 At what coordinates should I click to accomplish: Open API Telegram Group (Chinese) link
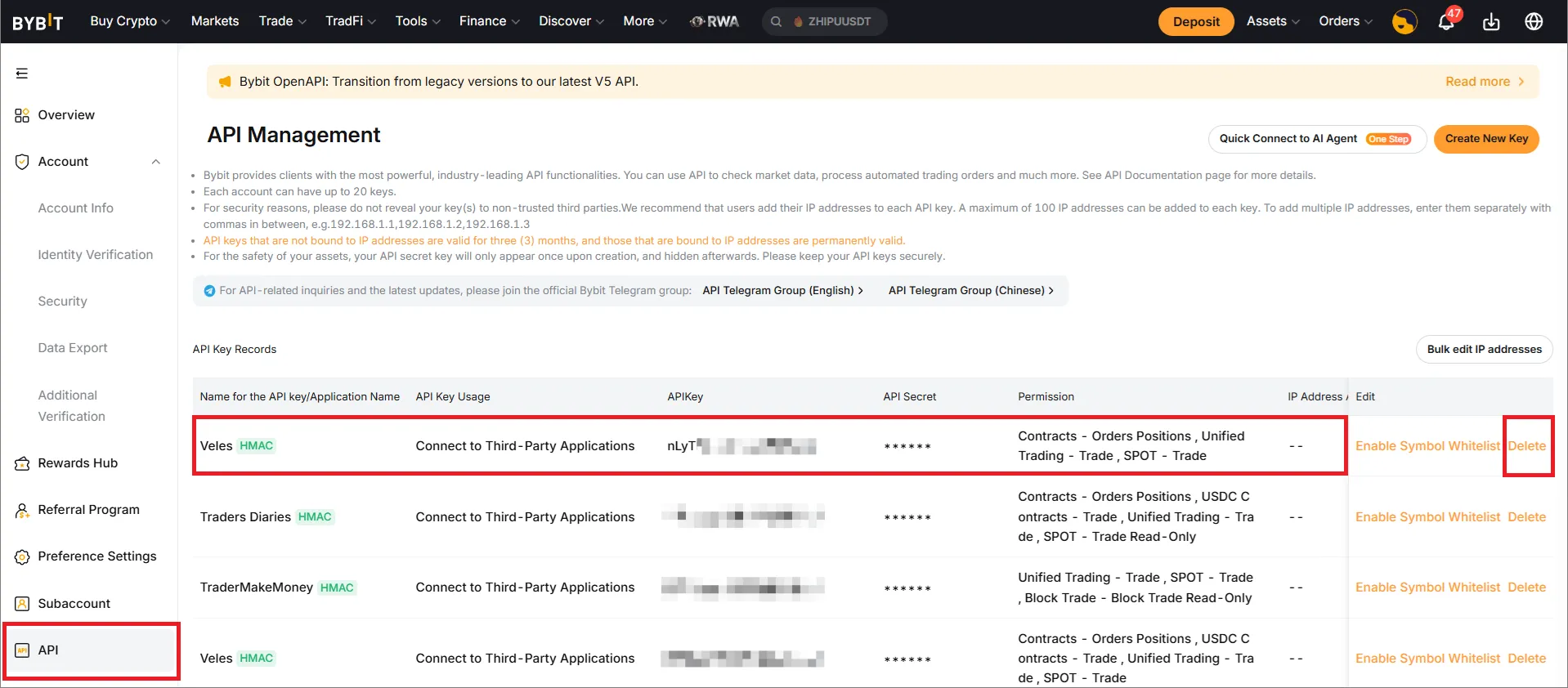click(971, 291)
